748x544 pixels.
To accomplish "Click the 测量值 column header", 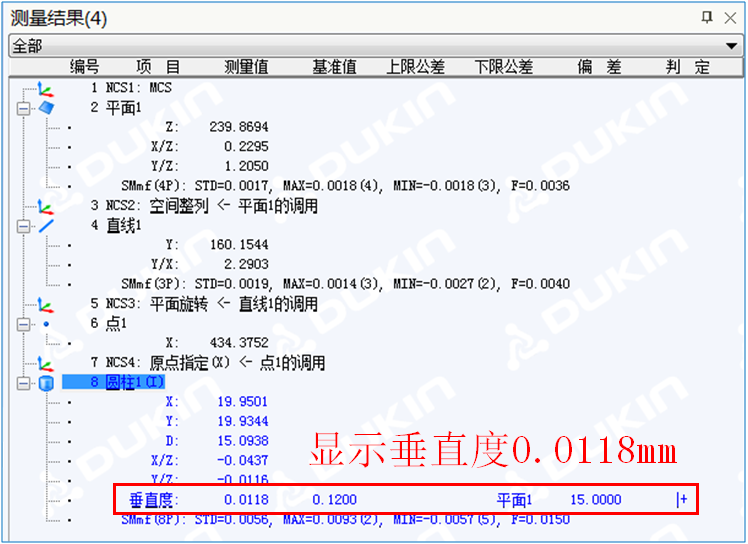I will pyautogui.click(x=246, y=67).
